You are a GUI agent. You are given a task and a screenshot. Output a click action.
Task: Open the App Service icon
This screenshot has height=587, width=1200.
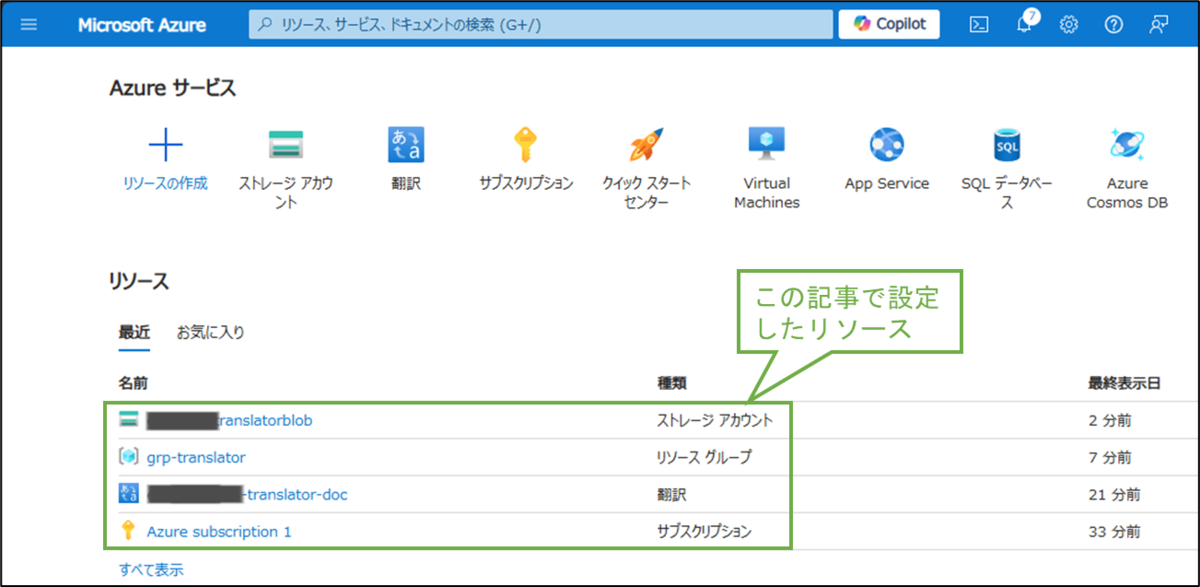click(x=887, y=145)
